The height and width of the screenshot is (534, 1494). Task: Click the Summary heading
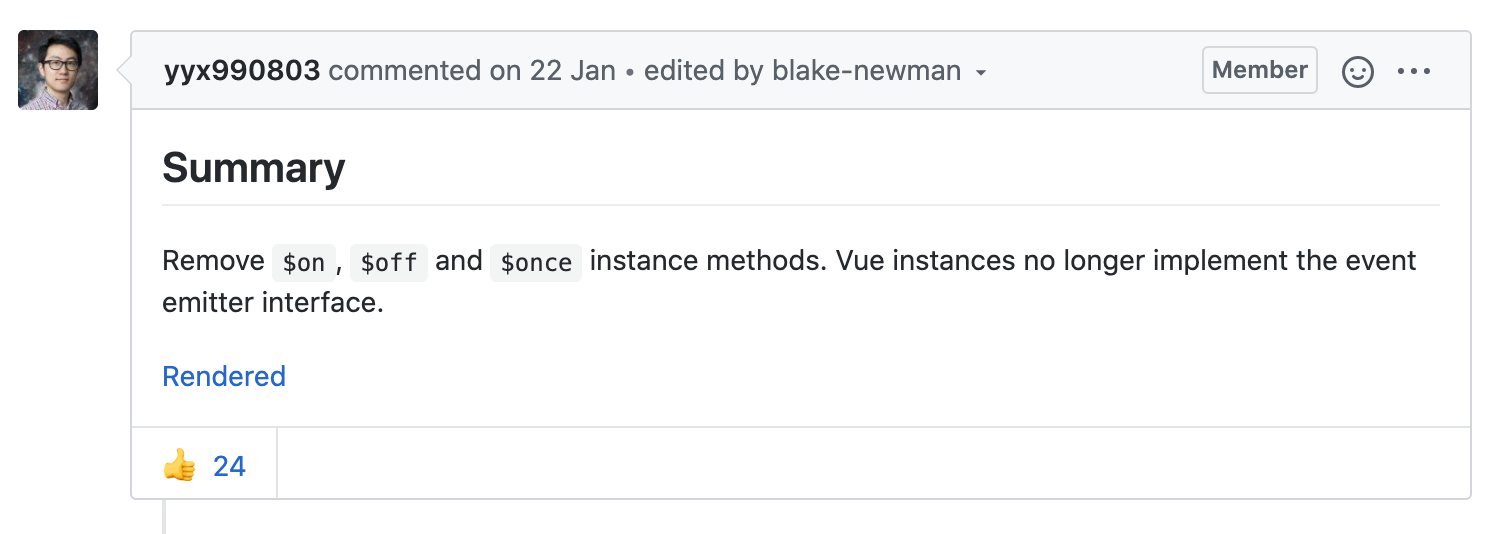coord(253,167)
